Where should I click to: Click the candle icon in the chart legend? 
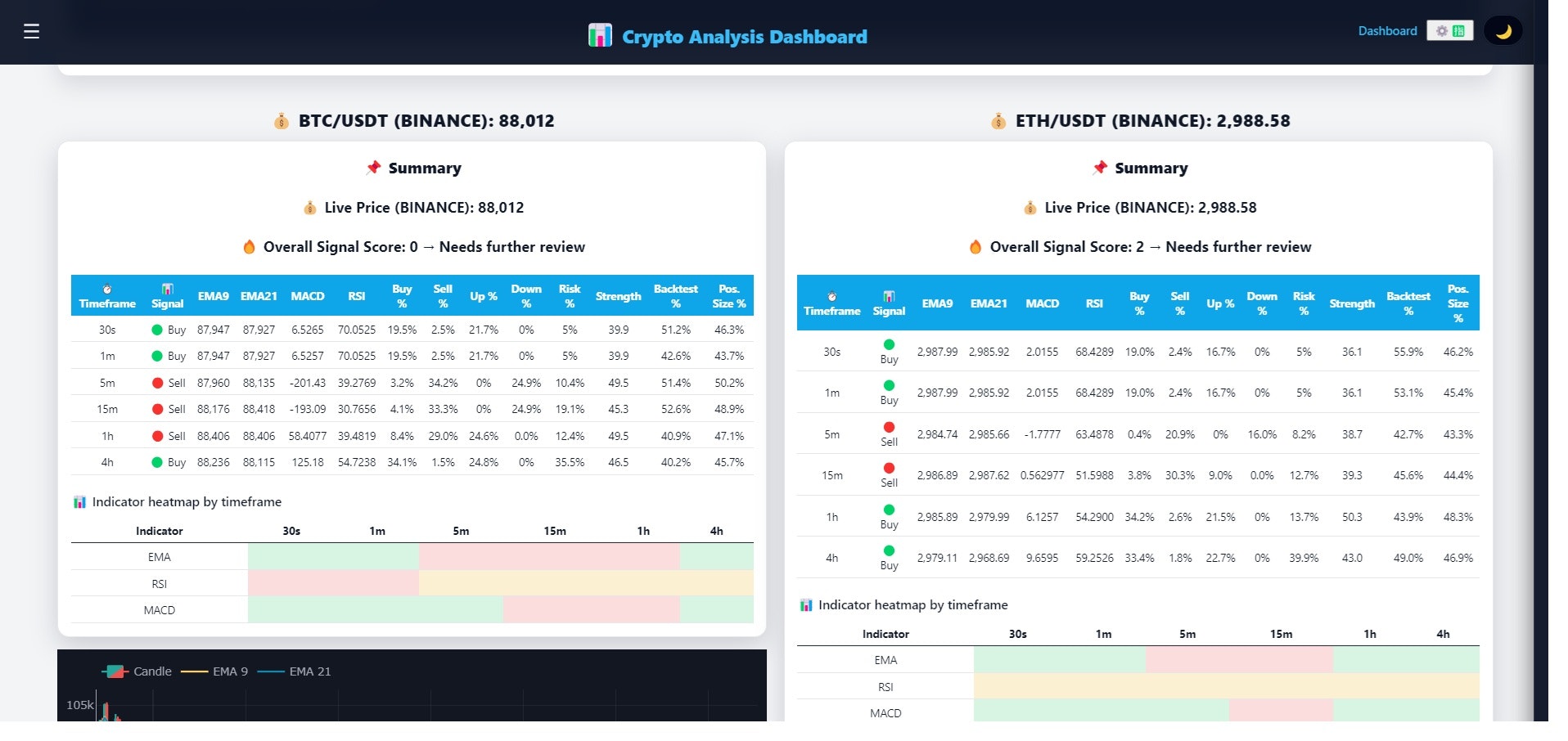click(113, 671)
